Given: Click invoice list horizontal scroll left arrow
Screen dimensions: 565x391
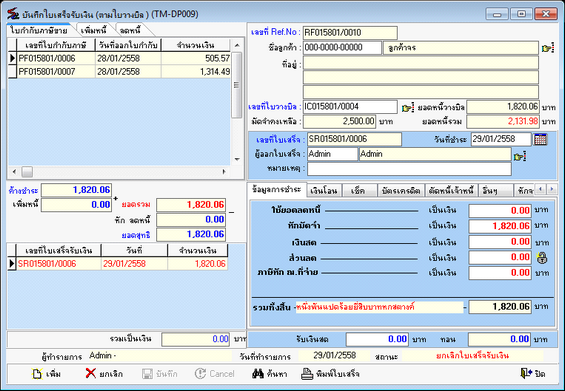Looking at the screenshot, I should [14, 172].
